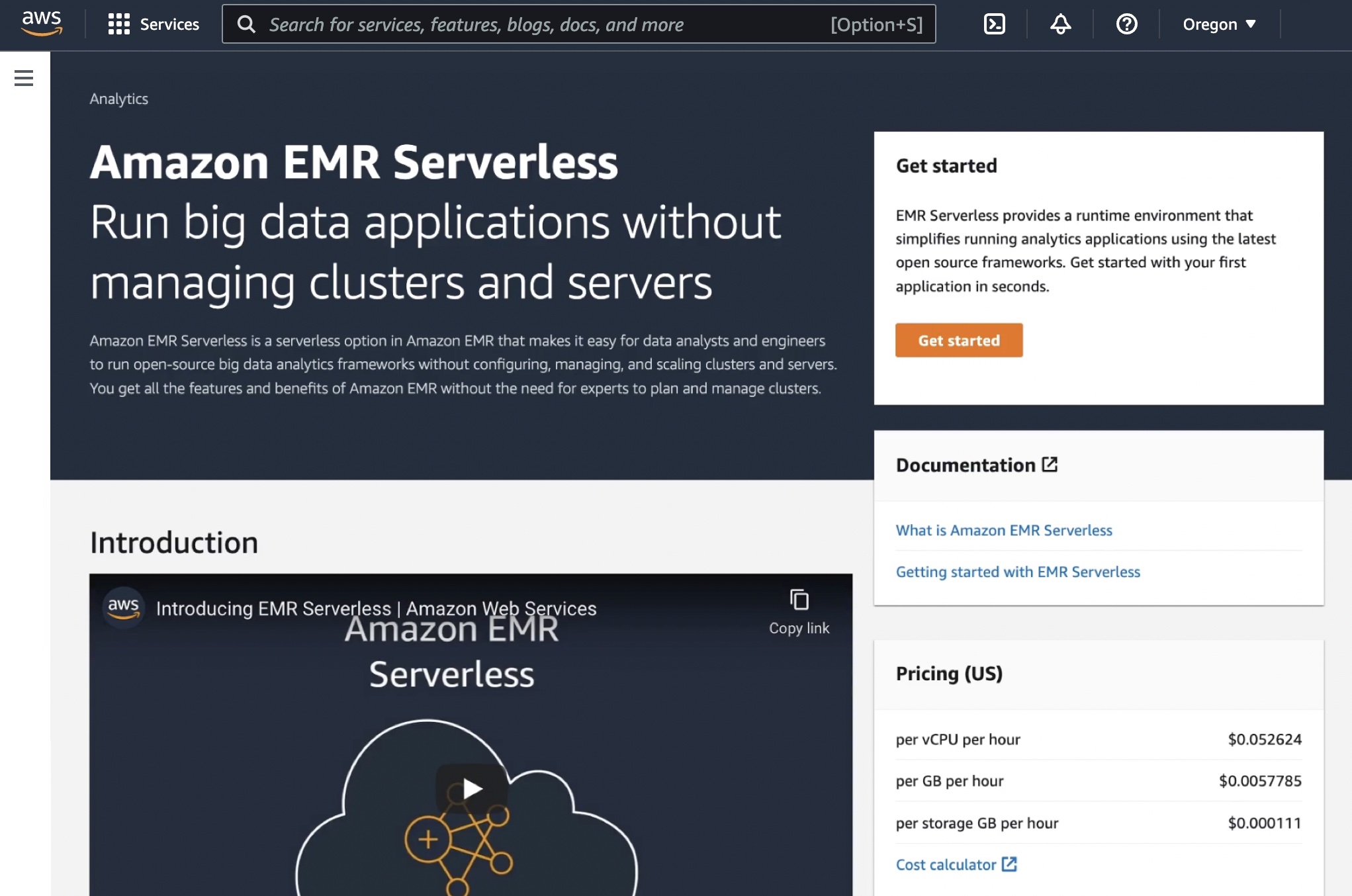Open the notifications bell

click(1060, 24)
